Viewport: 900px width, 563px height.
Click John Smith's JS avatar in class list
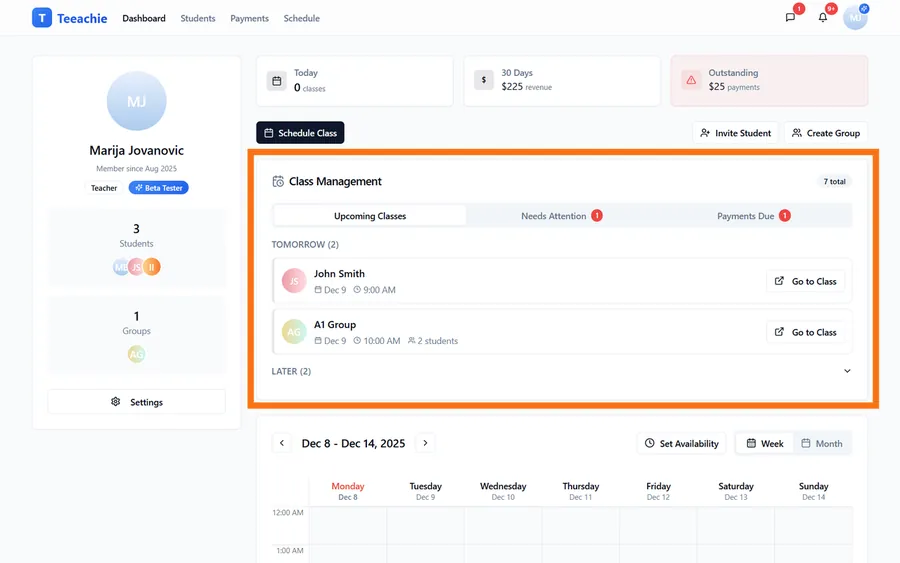[294, 281]
